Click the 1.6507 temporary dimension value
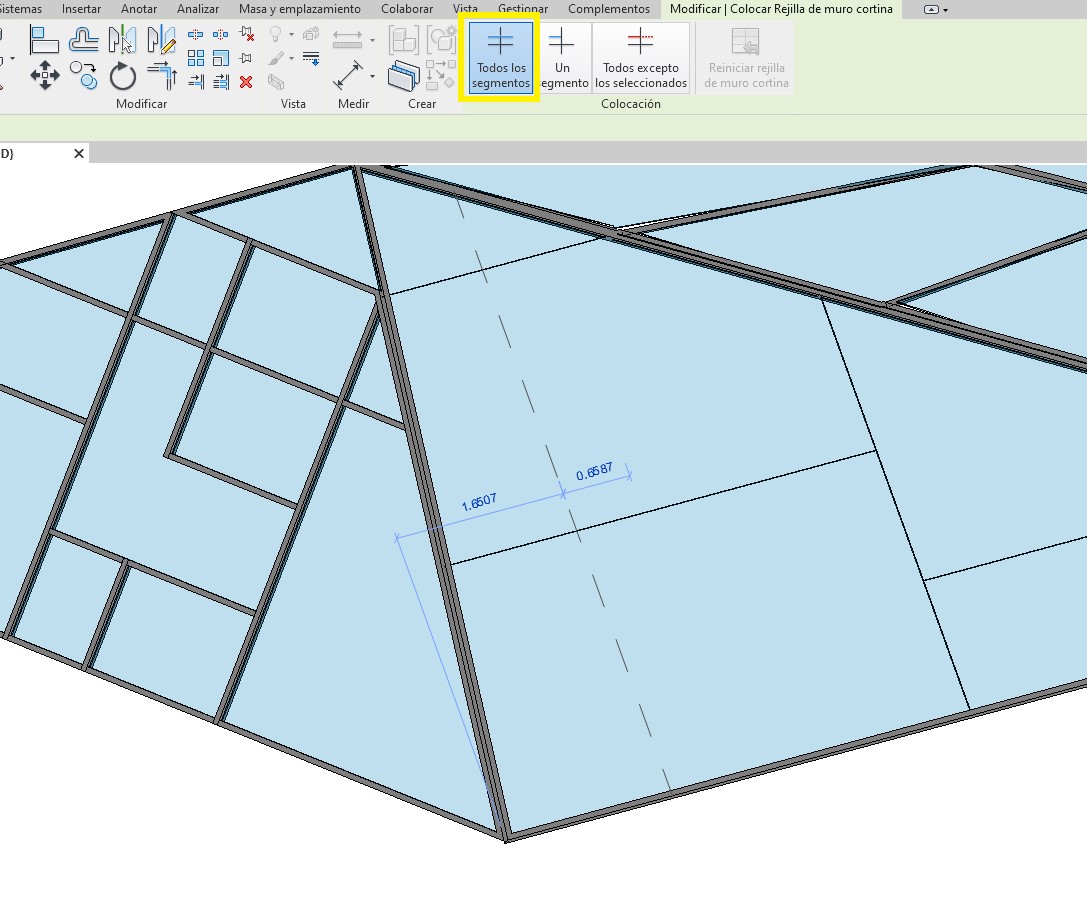 [478, 503]
